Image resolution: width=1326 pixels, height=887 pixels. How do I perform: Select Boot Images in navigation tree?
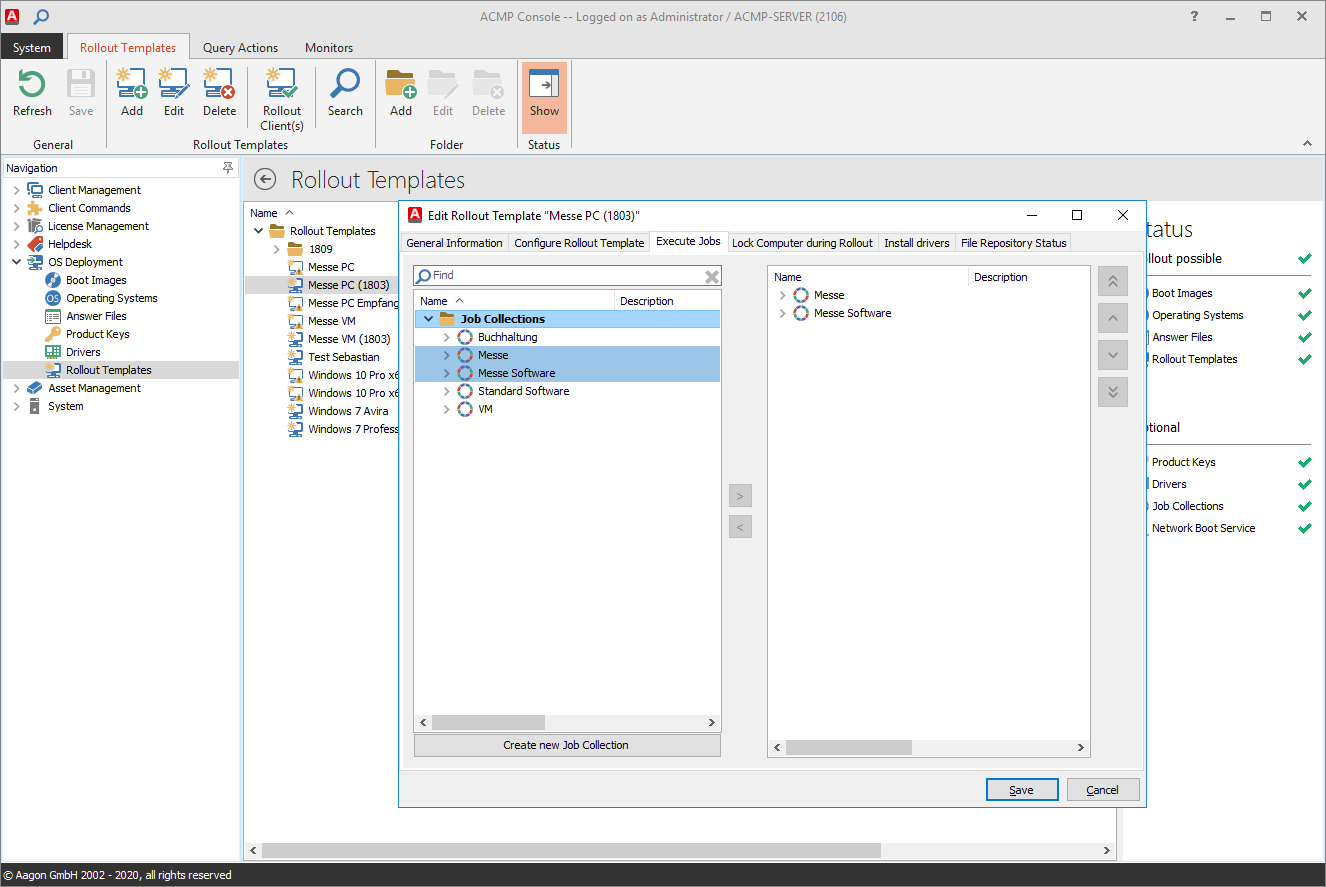pyautogui.click(x=96, y=280)
